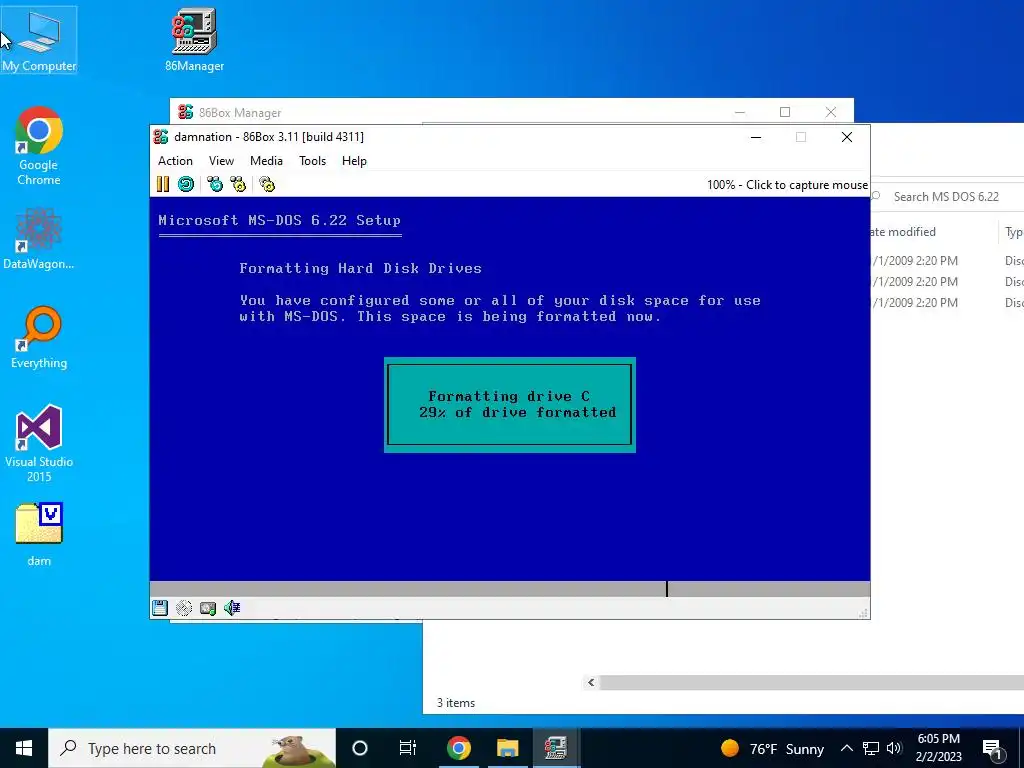Open the Tools menu
1024x768 pixels.
point(312,161)
